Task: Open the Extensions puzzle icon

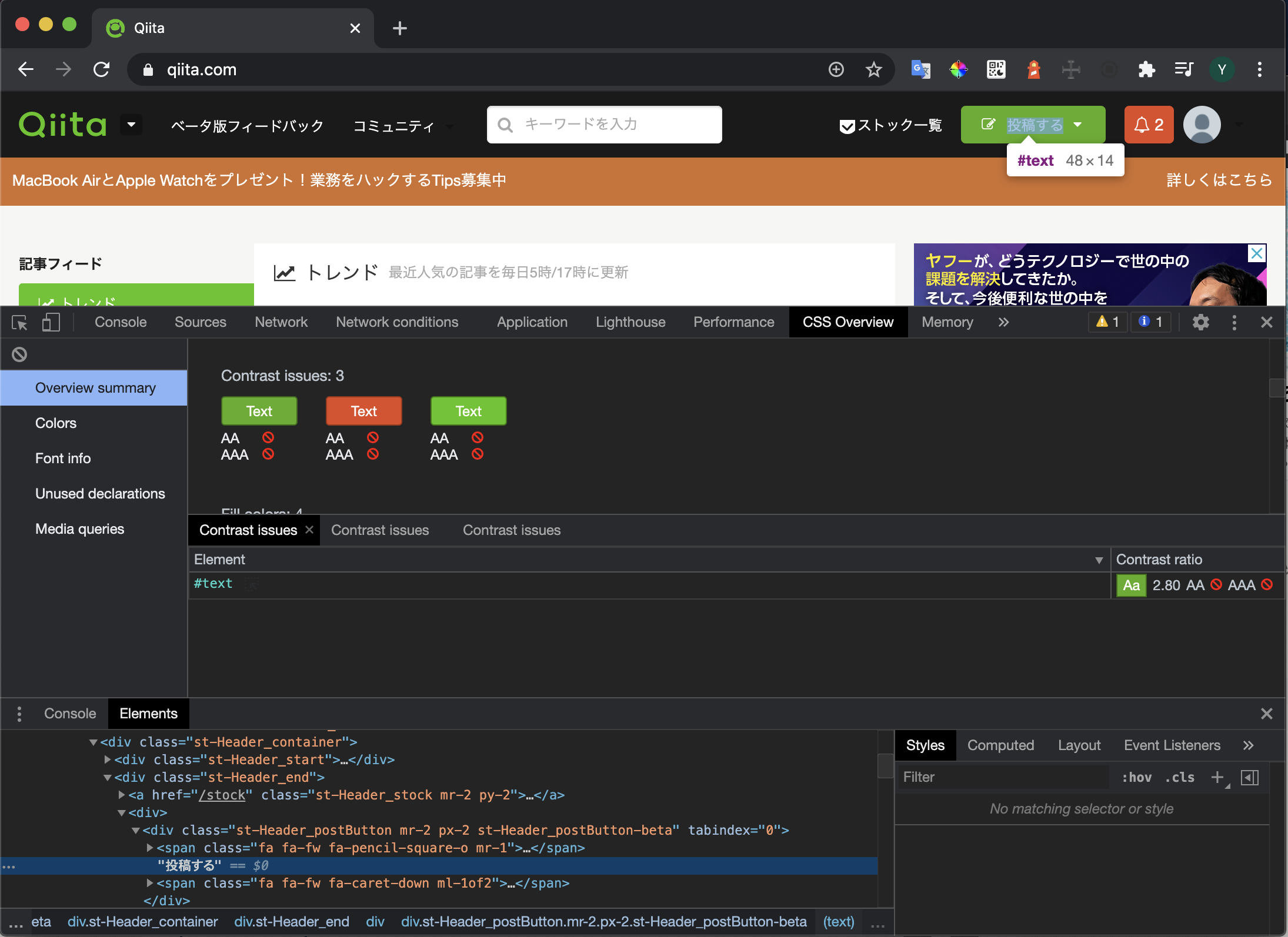Action: tap(1146, 69)
